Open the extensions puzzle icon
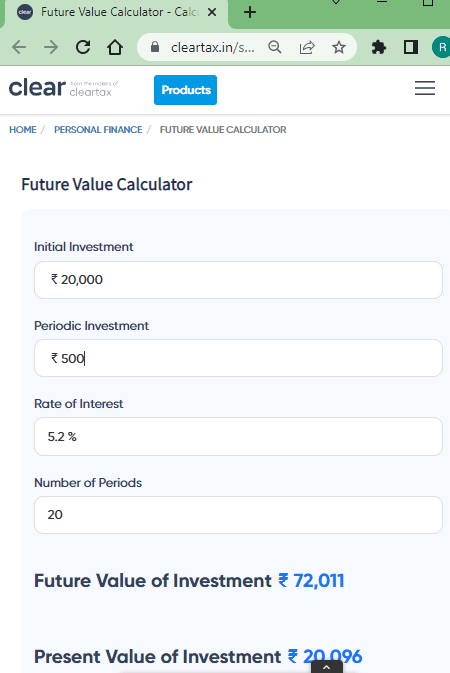 point(379,47)
